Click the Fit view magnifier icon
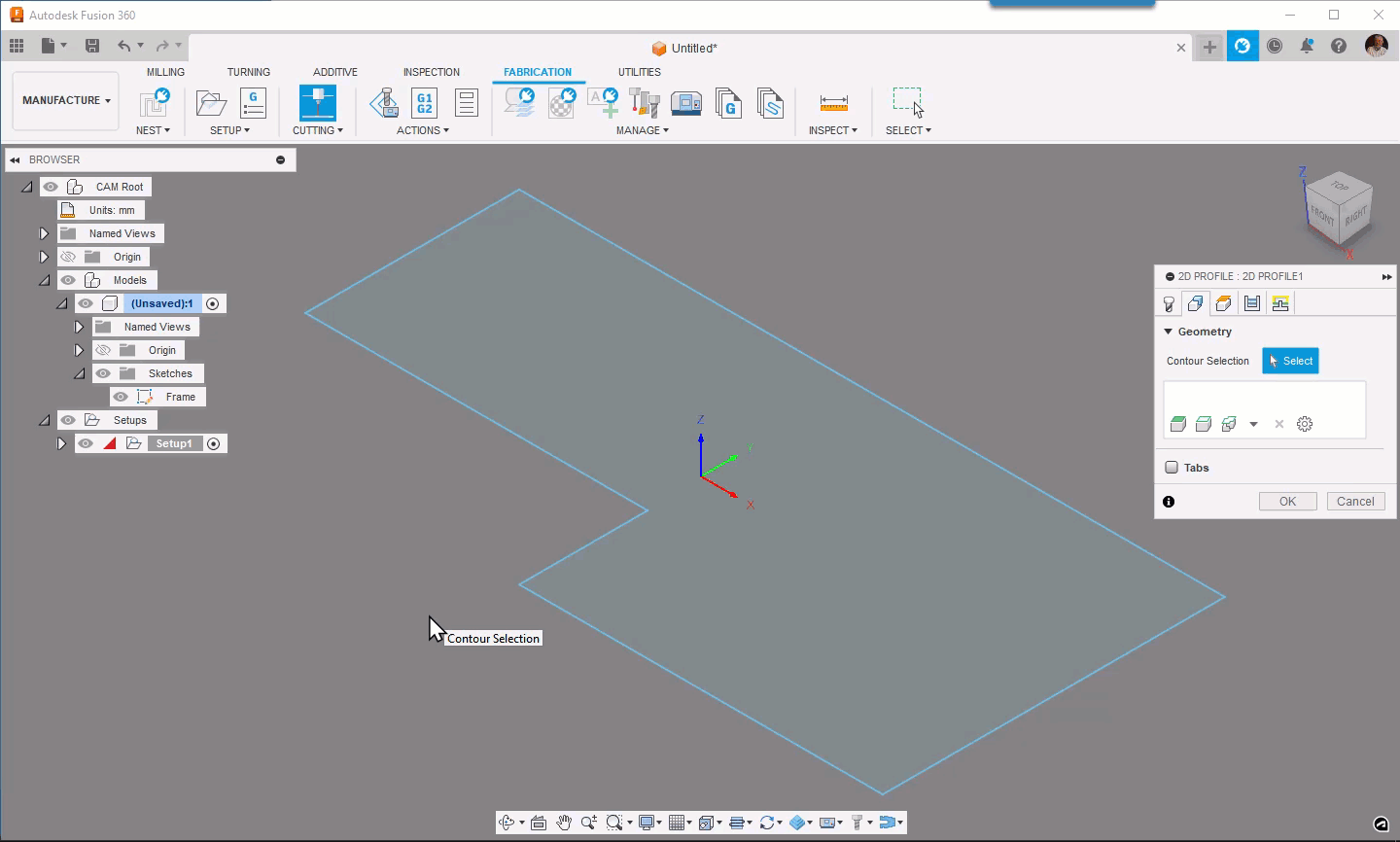This screenshot has height=842, width=1400. [612, 822]
